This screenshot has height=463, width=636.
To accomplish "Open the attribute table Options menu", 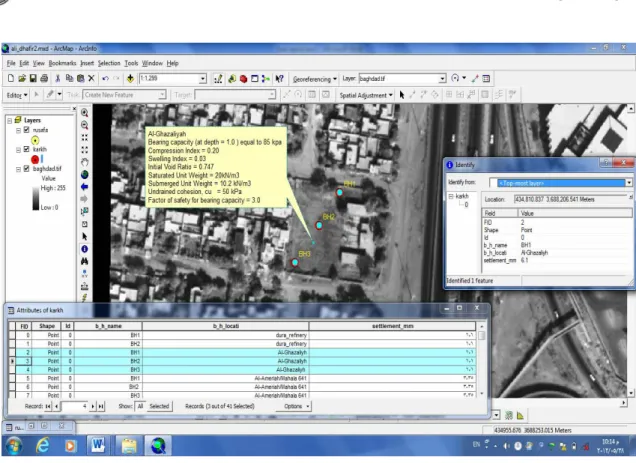I will pos(293,406).
